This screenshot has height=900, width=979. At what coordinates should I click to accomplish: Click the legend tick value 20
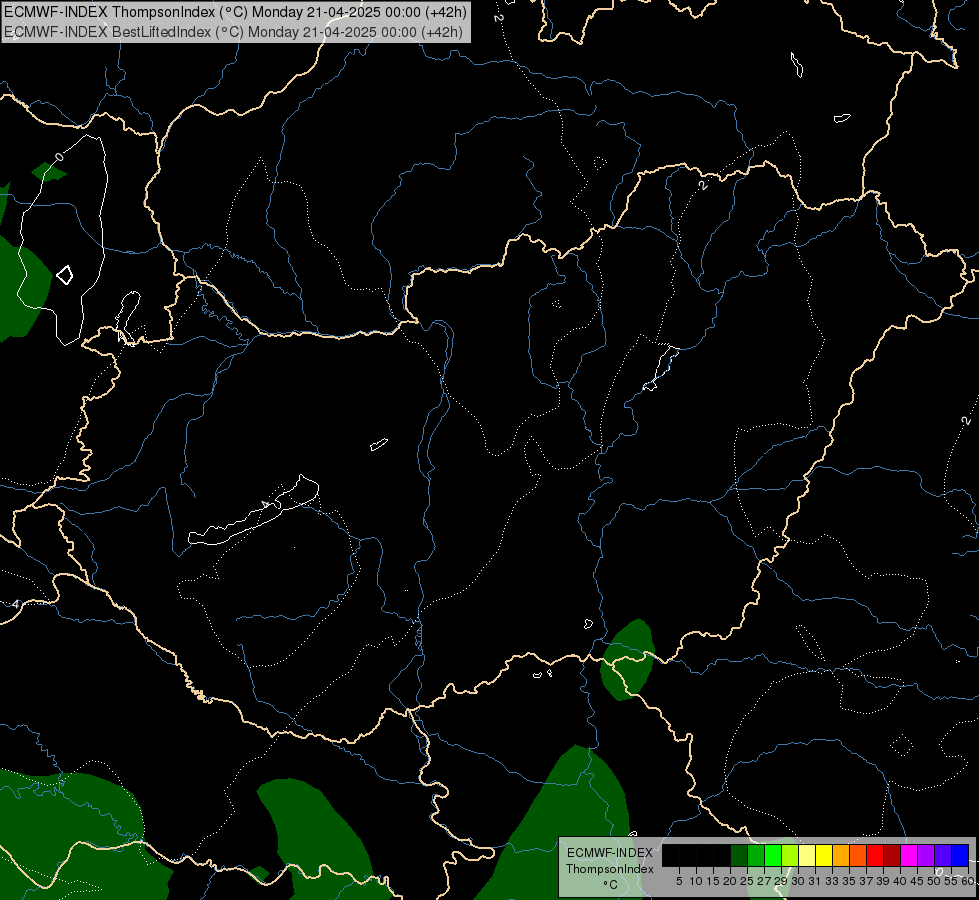(x=730, y=881)
